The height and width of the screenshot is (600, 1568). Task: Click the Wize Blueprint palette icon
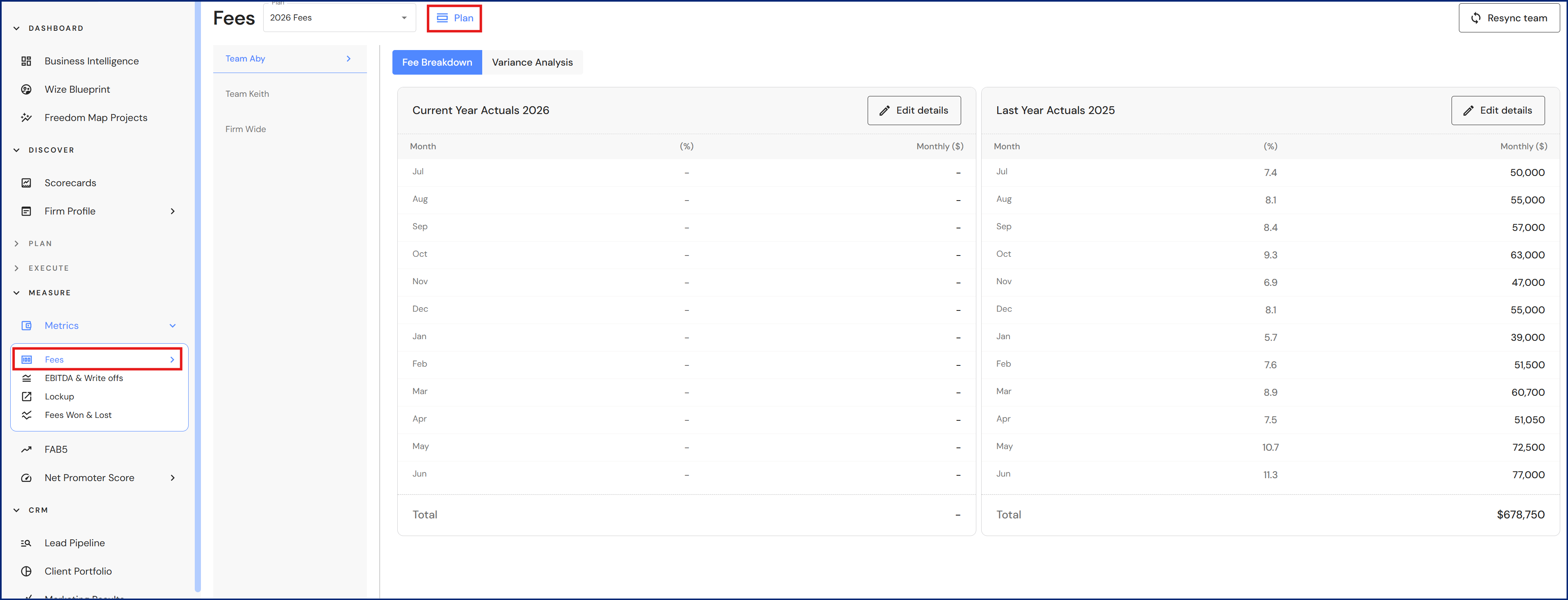click(x=26, y=89)
